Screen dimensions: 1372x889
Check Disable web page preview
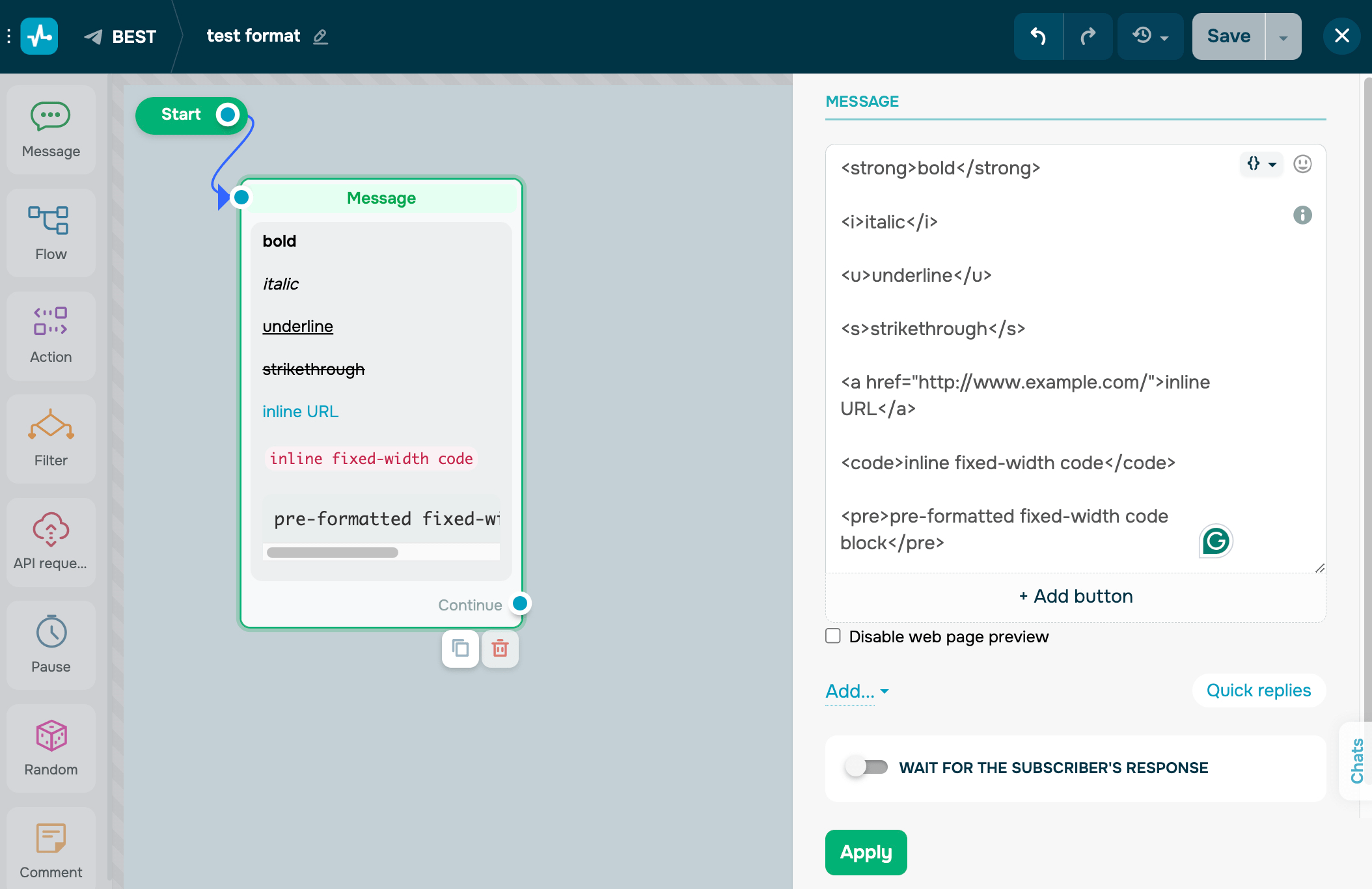tap(833, 636)
